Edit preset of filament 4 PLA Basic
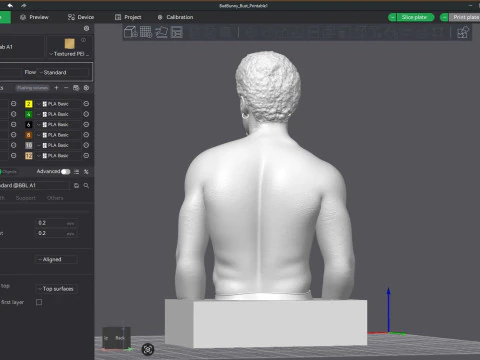 coord(86,114)
